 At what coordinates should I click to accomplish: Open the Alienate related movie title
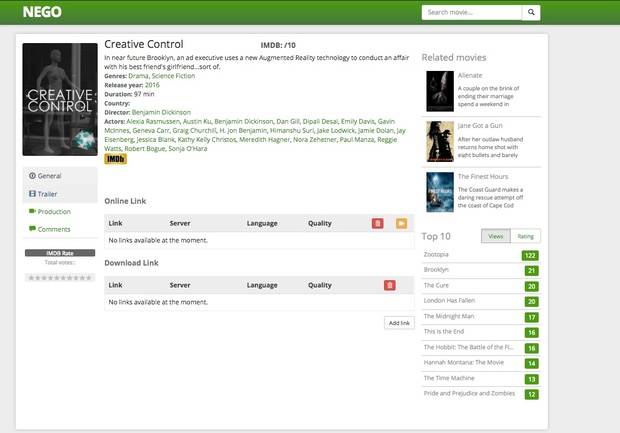[470, 75]
